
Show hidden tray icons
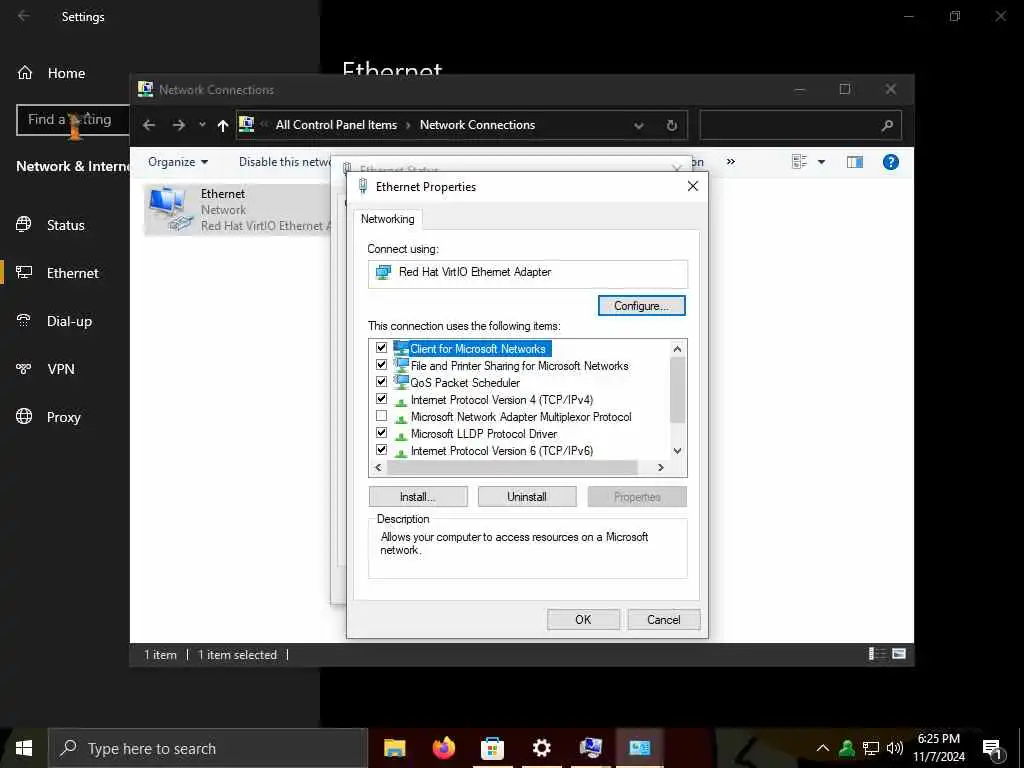(823, 748)
